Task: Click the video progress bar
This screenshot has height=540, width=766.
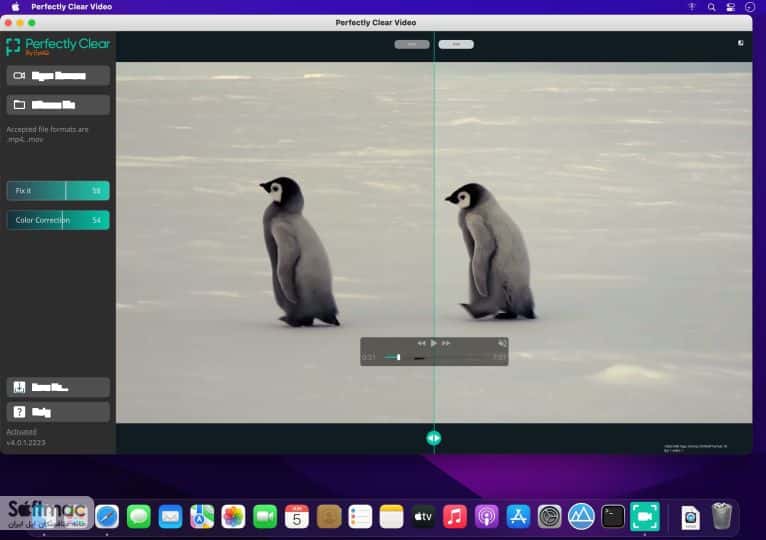Action: pyautogui.click(x=432, y=358)
